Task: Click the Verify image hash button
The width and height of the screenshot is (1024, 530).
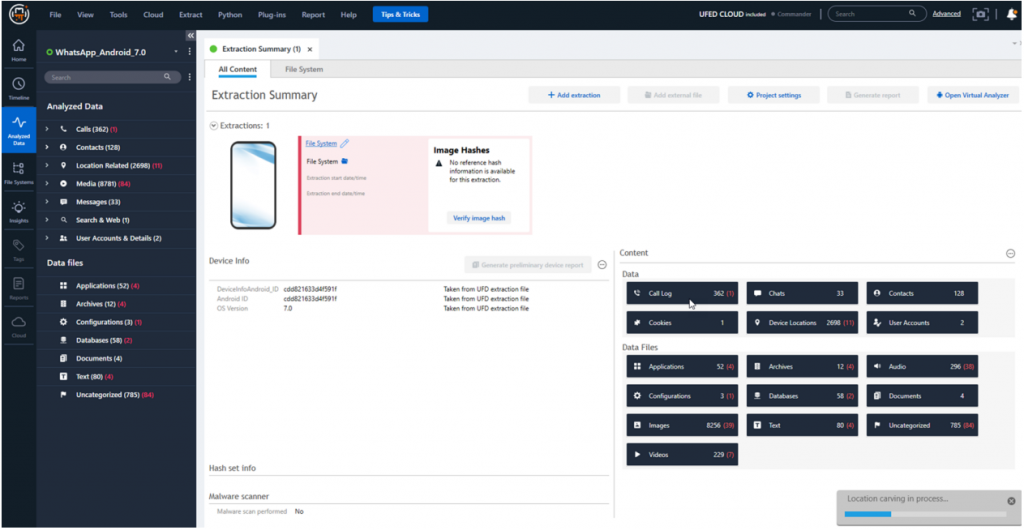Action: coord(479,218)
